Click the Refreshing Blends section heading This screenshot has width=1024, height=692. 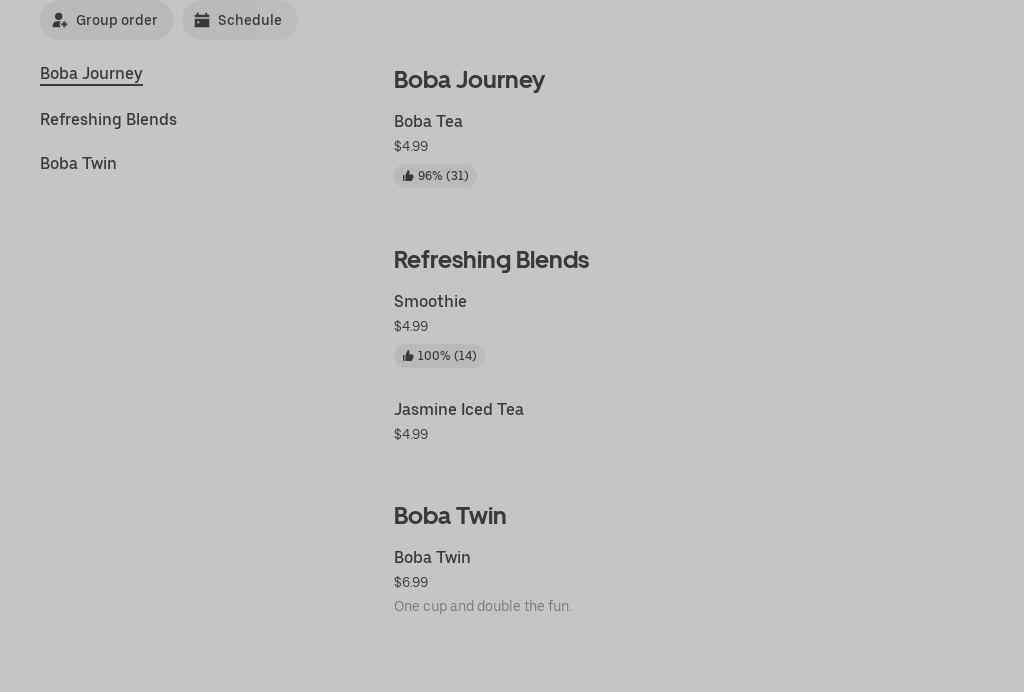coord(491,260)
